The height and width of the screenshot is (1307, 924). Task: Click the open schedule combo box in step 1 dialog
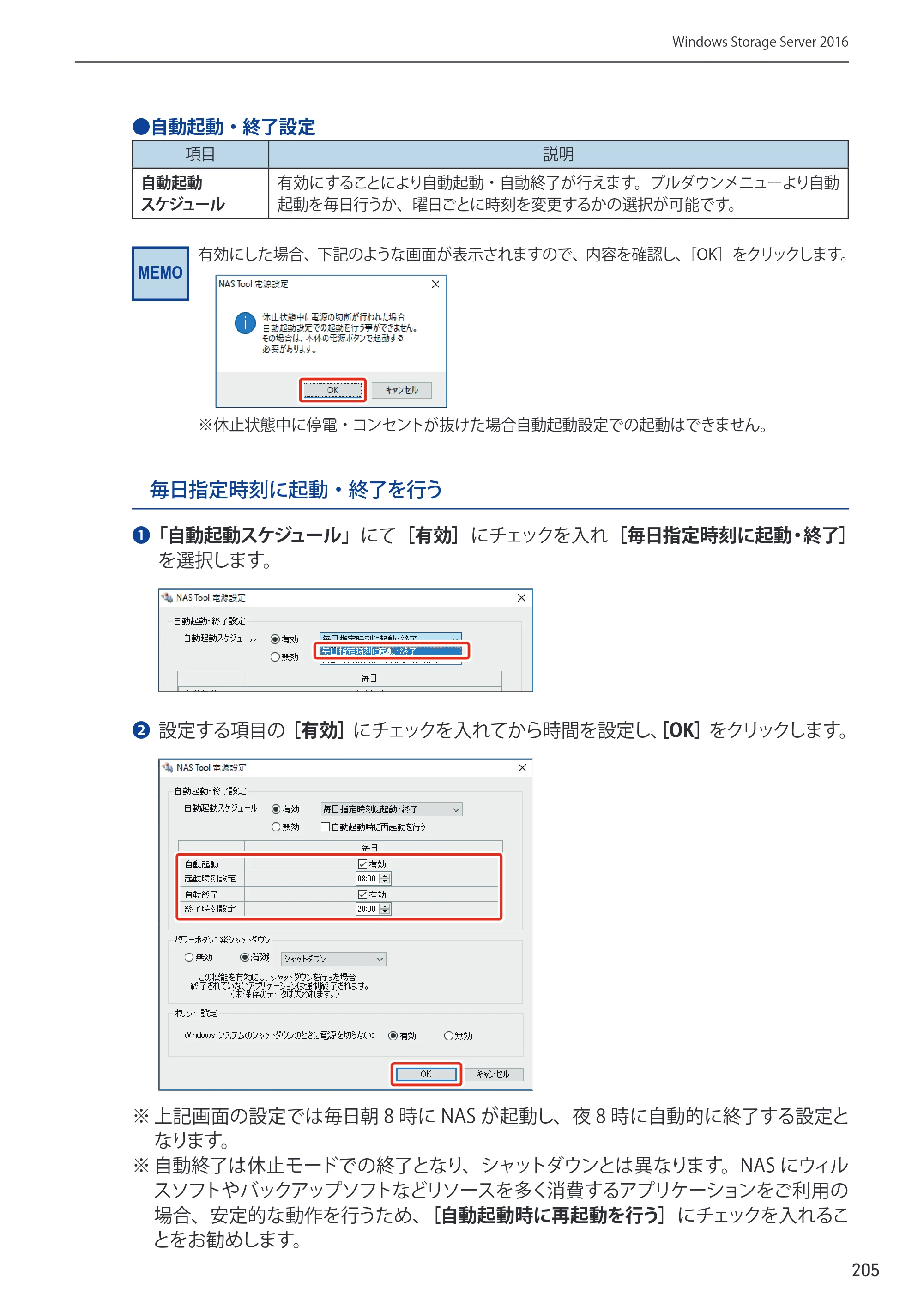point(390,638)
